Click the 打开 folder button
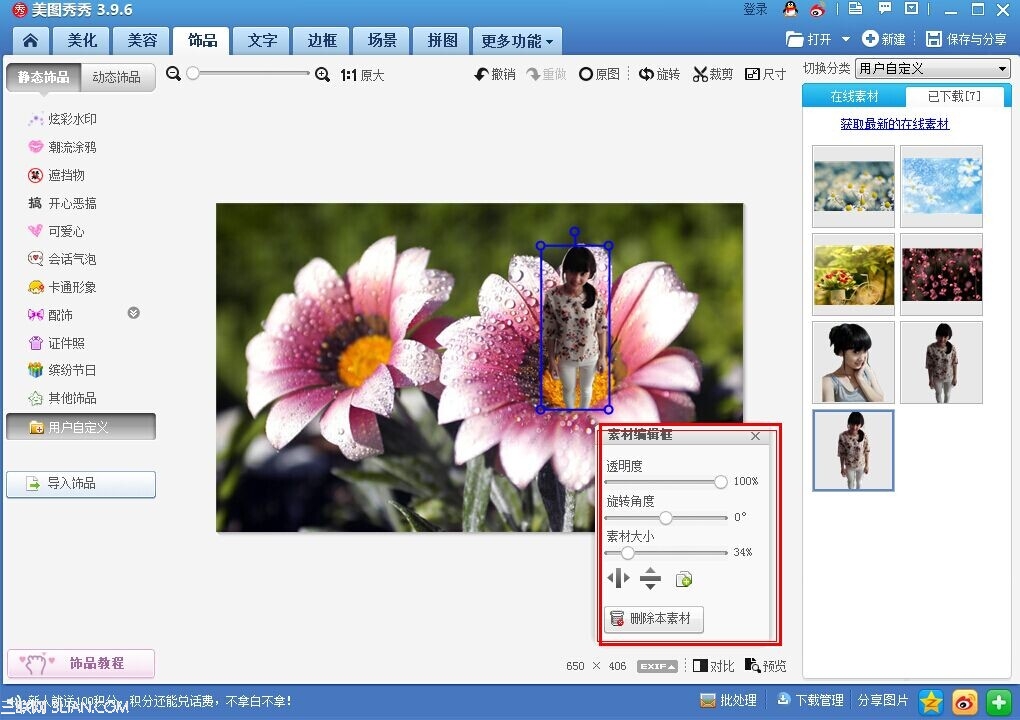Screen dimensions: 1020x720 (809, 39)
